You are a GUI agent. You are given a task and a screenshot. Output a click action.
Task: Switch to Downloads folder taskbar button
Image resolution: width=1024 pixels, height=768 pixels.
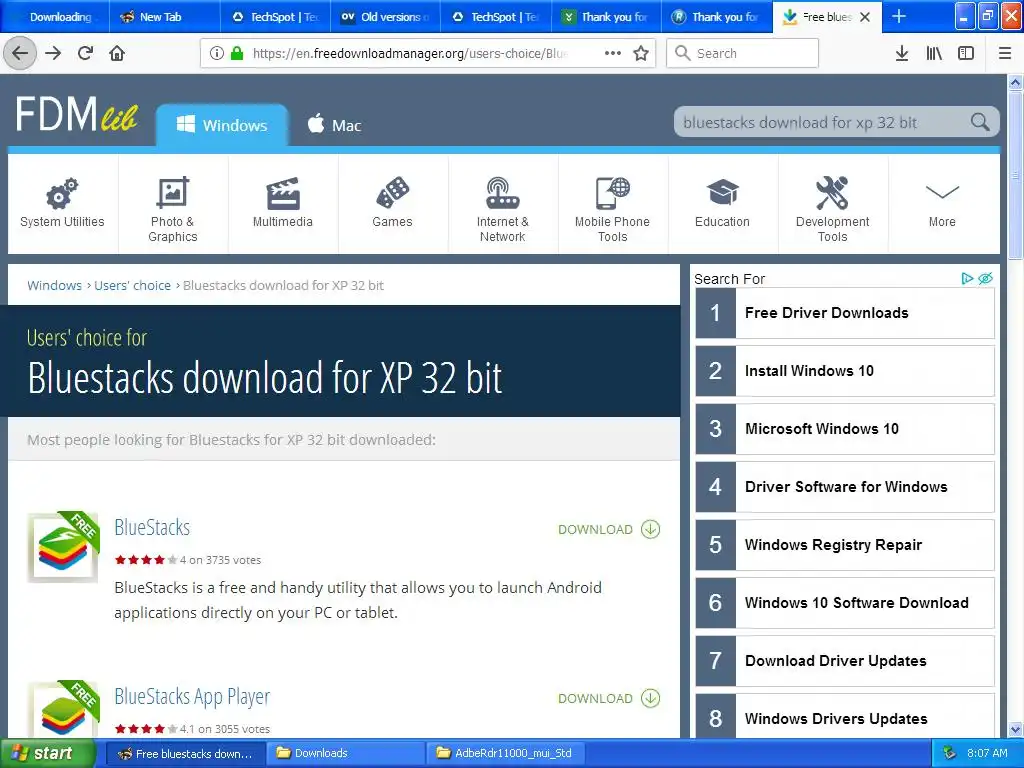point(347,753)
